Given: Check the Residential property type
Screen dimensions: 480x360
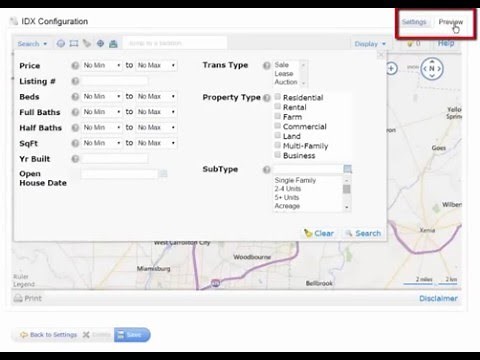Looking at the screenshot, I should [277, 97].
